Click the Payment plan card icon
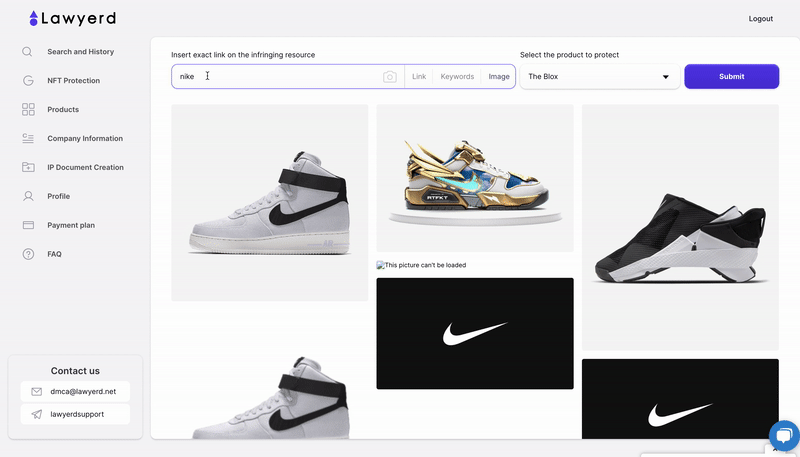Image resolution: width=800 pixels, height=457 pixels. point(28,225)
